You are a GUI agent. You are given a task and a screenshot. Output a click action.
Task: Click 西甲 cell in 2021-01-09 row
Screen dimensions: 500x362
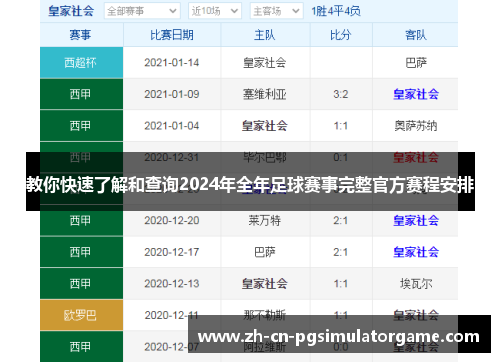(81, 94)
